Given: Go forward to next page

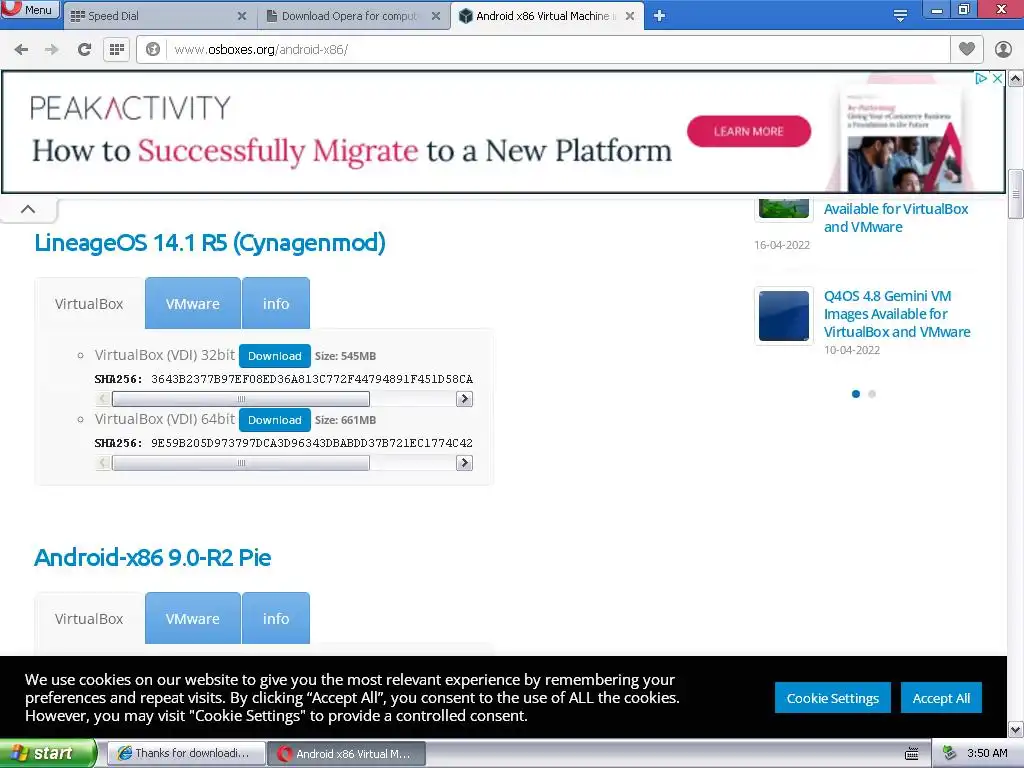Looking at the screenshot, I should [52, 50].
